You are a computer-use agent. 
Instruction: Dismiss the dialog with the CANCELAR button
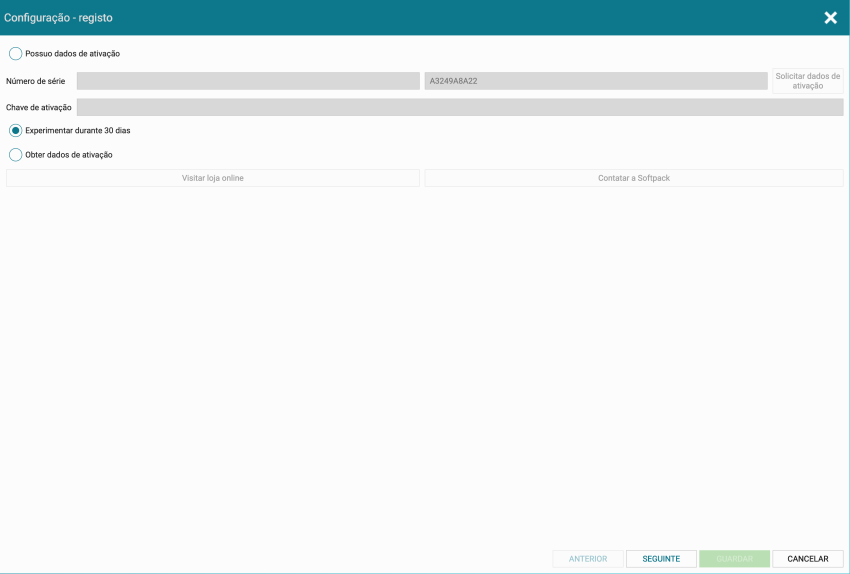[807, 559]
